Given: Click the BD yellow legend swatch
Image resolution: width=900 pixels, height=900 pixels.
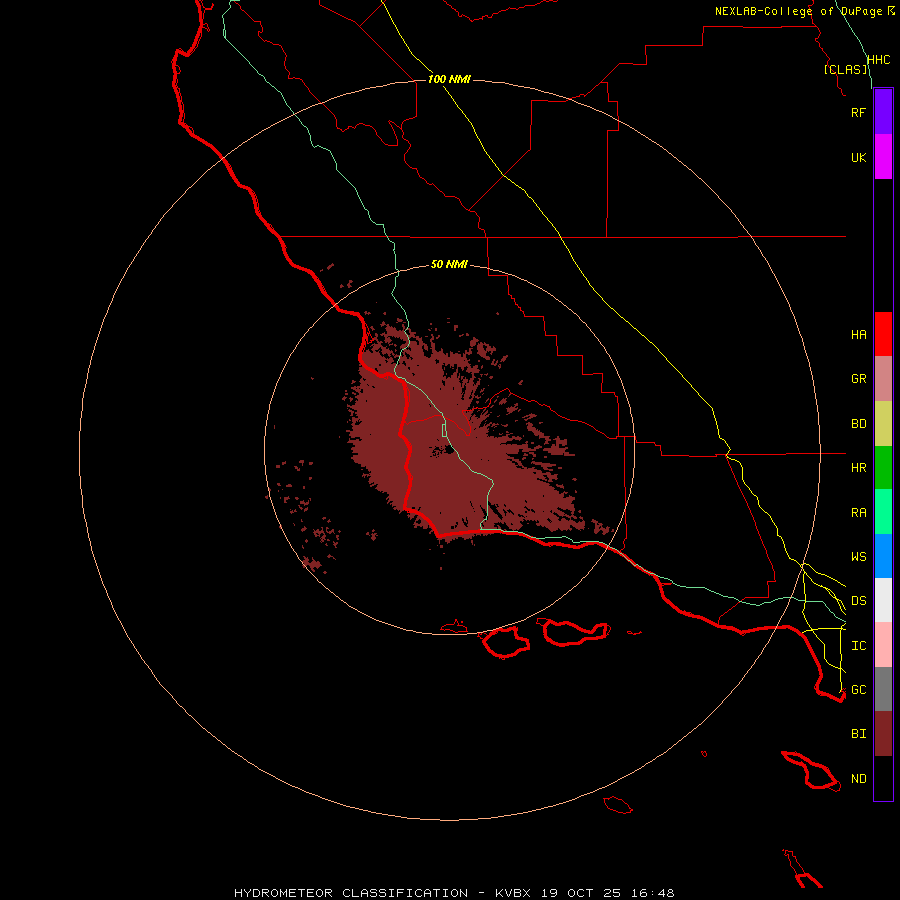Looking at the screenshot, I should (x=883, y=424).
